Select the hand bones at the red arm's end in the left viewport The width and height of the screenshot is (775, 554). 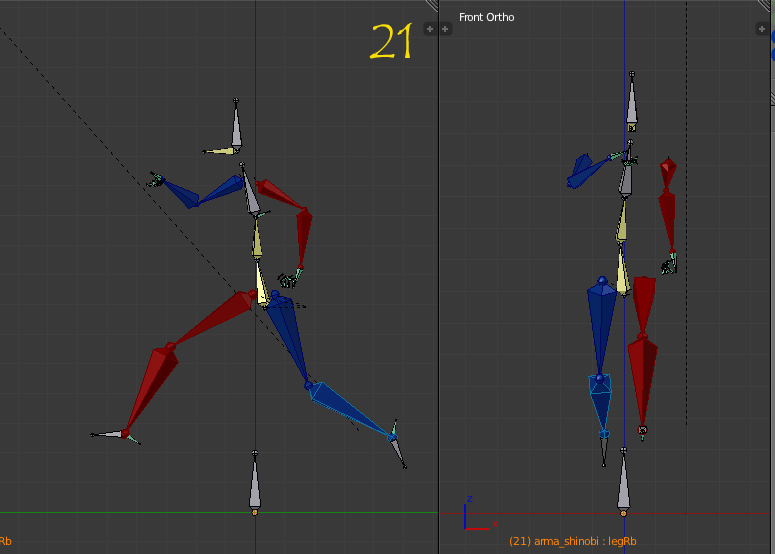coord(290,279)
